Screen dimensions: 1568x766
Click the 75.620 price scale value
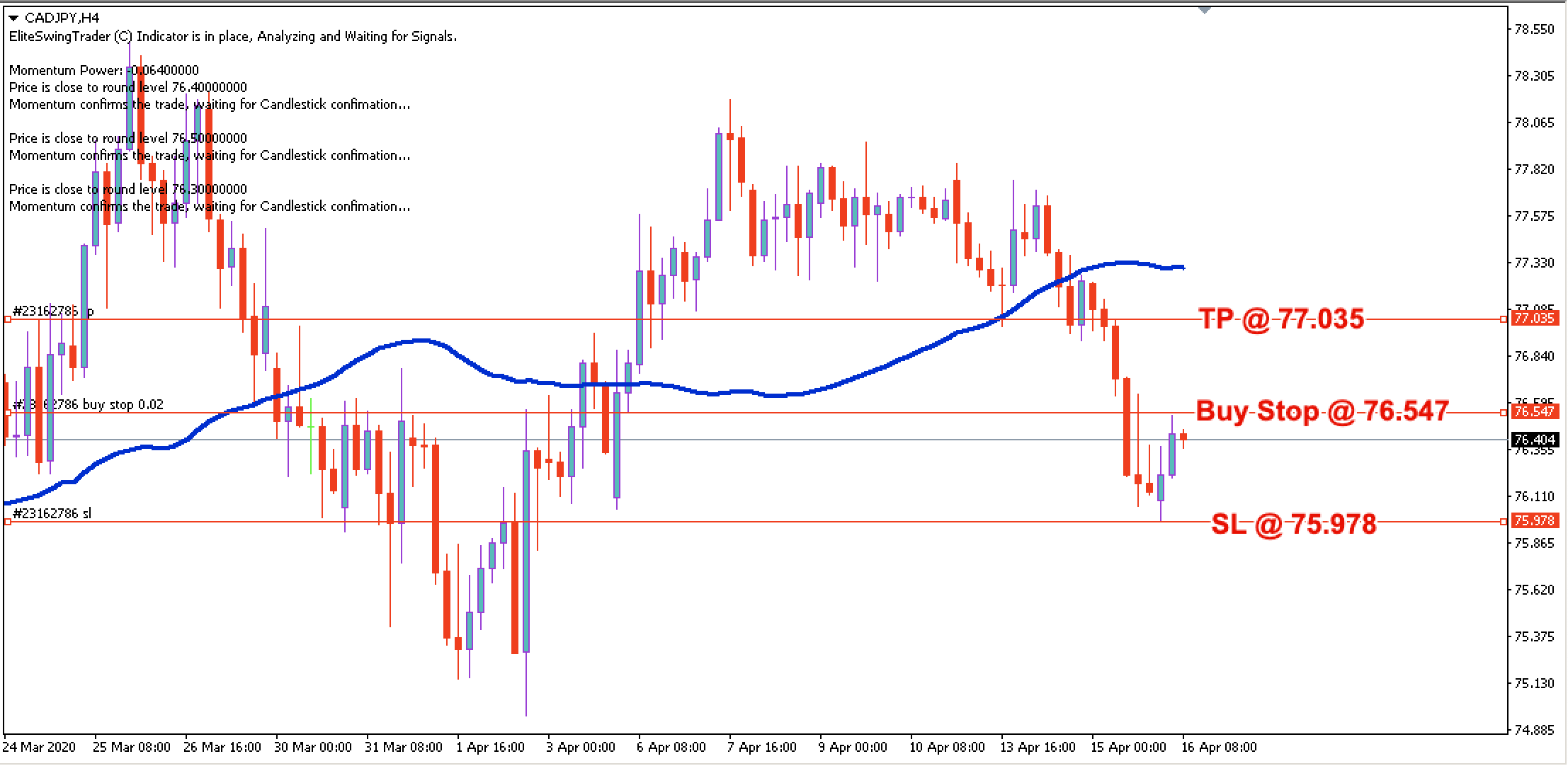(x=1534, y=590)
